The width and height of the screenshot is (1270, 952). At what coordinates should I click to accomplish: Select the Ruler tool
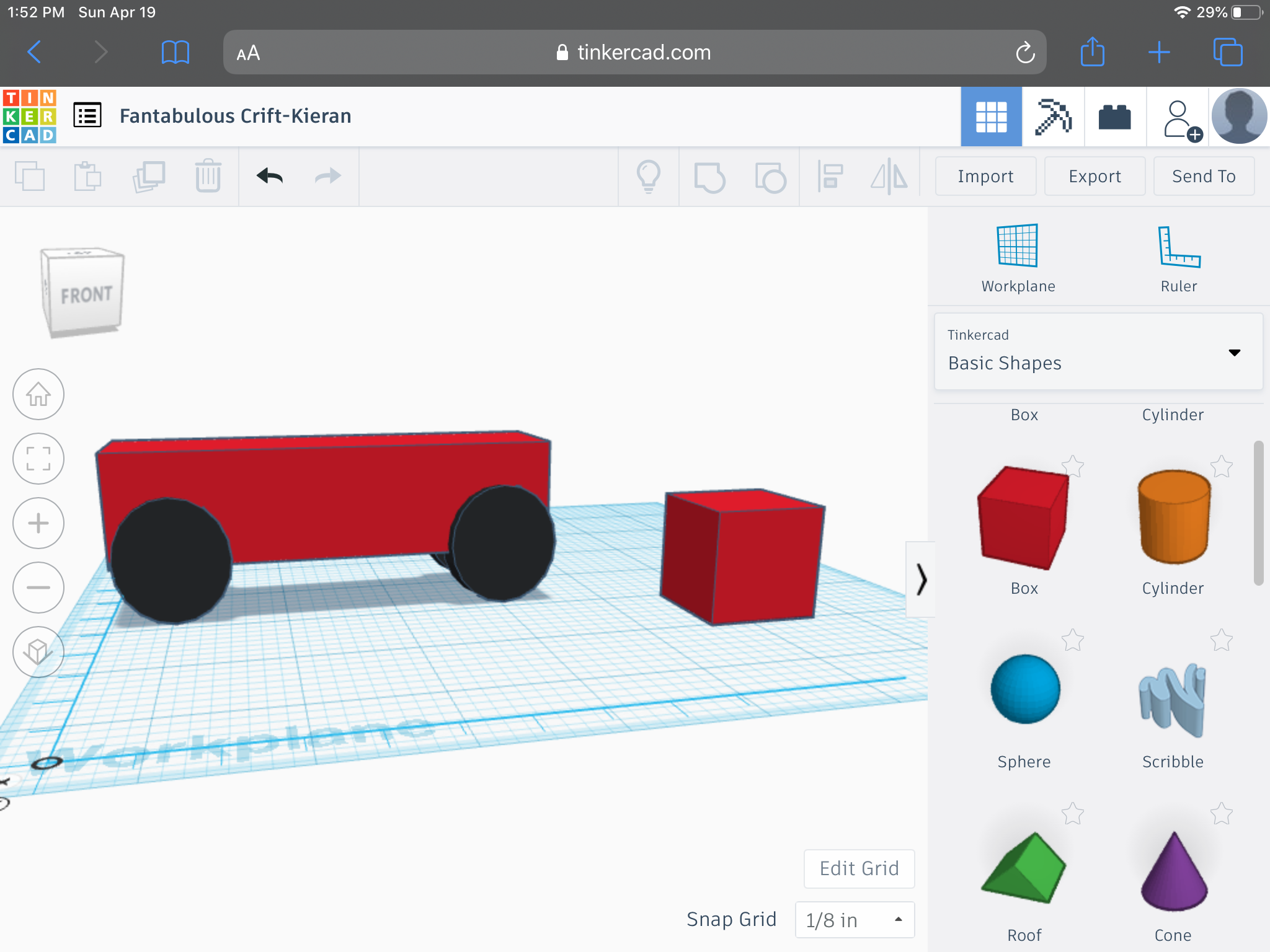(x=1179, y=258)
